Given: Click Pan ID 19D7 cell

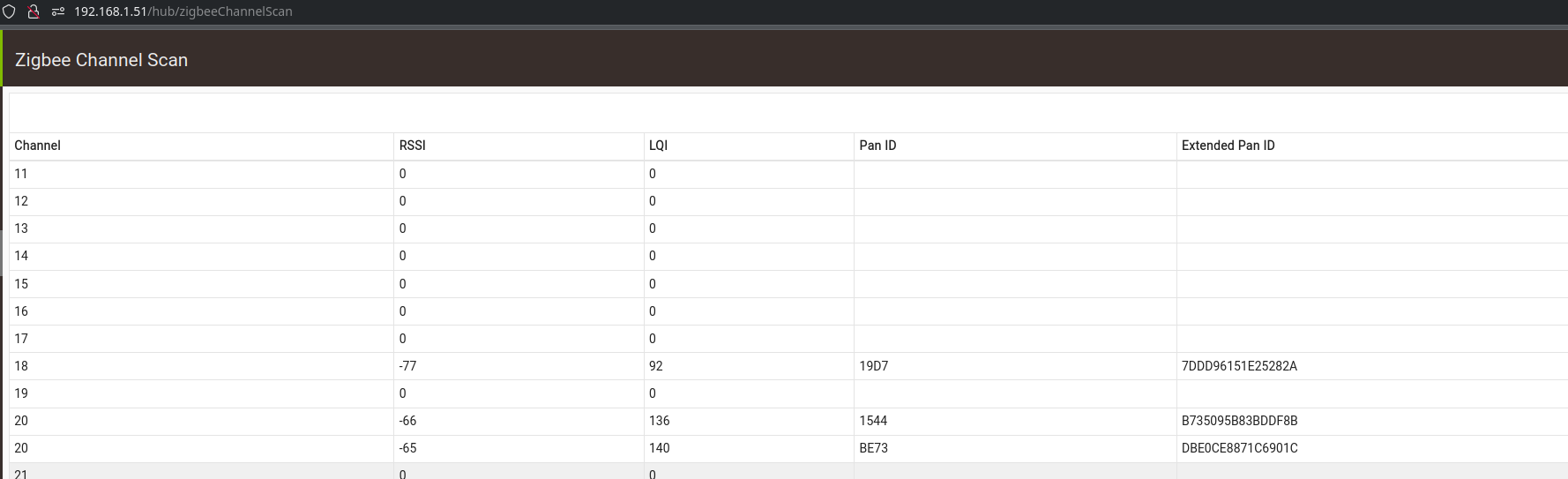Looking at the screenshot, I should pyautogui.click(x=1015, y=366).
